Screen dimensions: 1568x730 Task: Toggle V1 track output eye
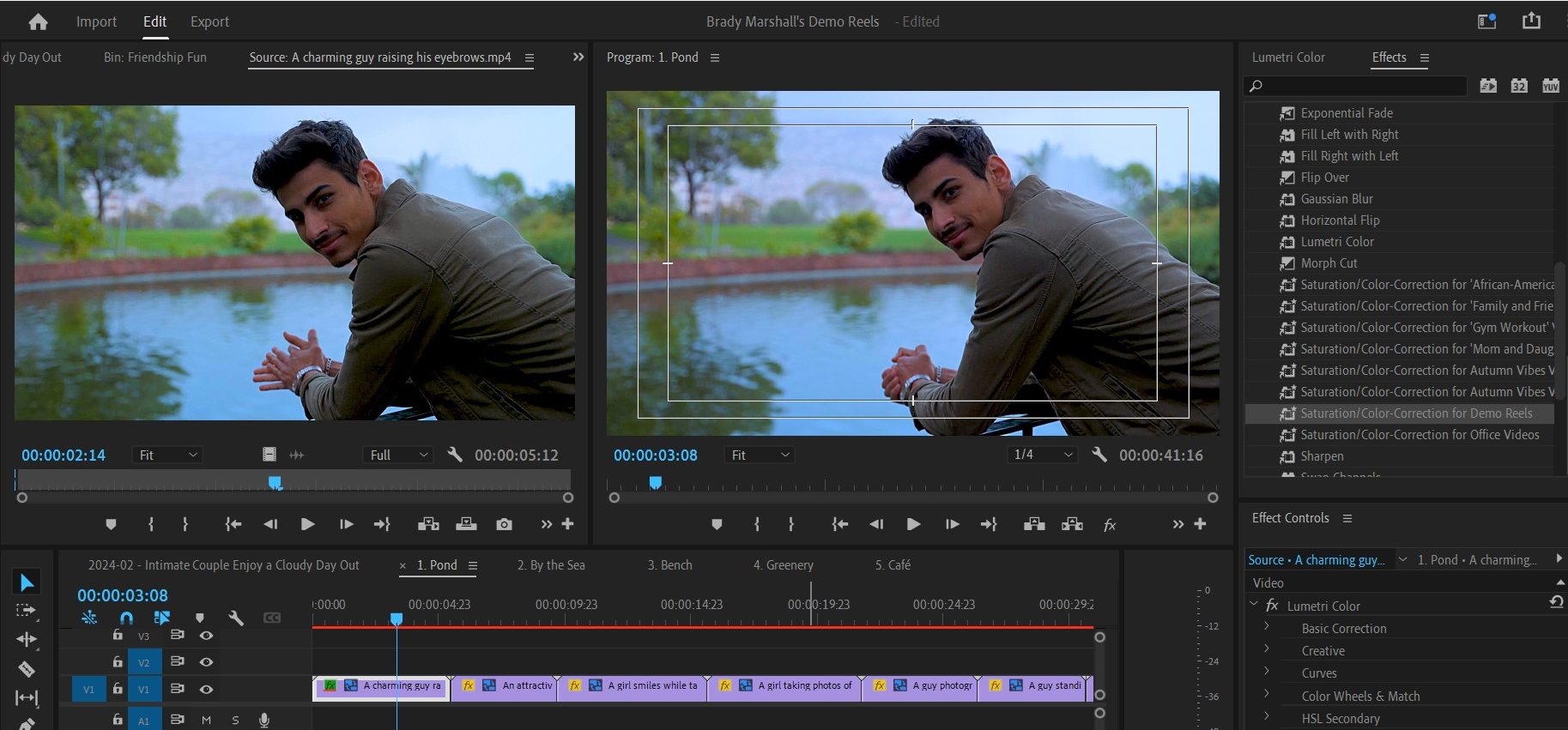tap(206, 689)
